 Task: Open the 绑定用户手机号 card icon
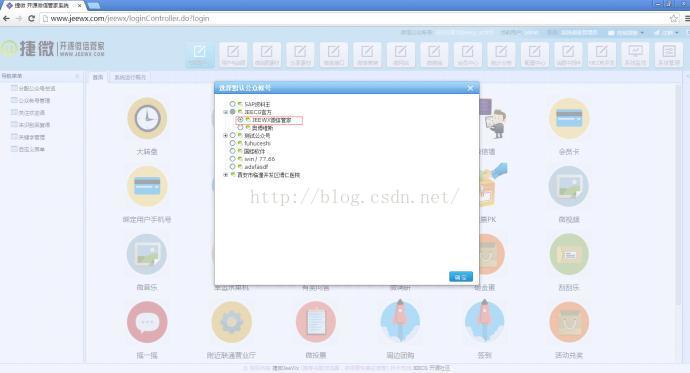(x=147, y=186)
